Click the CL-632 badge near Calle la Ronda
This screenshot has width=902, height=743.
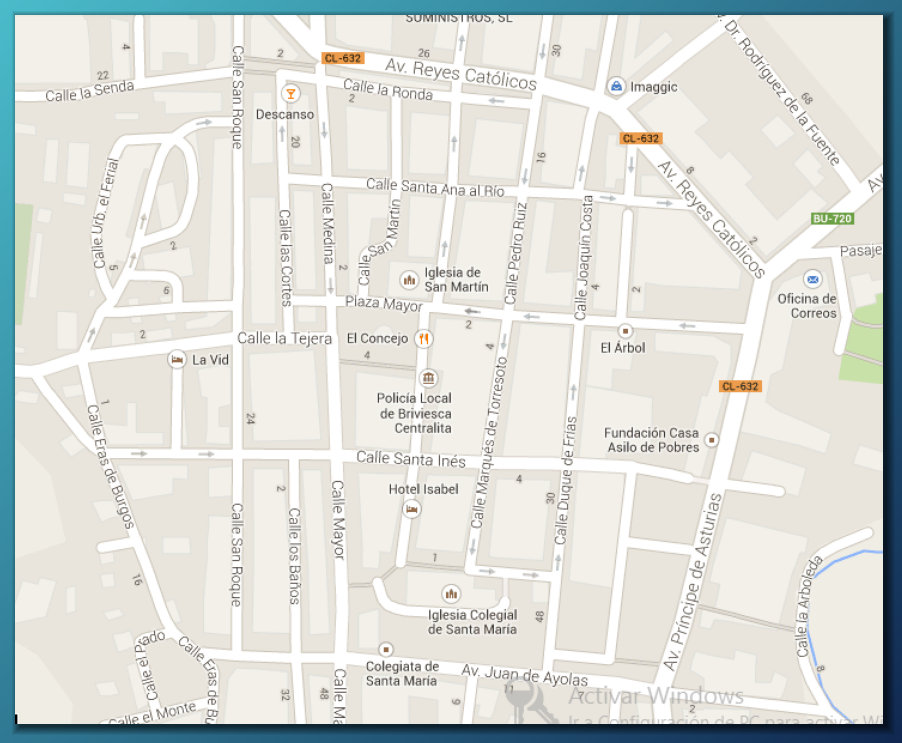[x=343, y=58]
